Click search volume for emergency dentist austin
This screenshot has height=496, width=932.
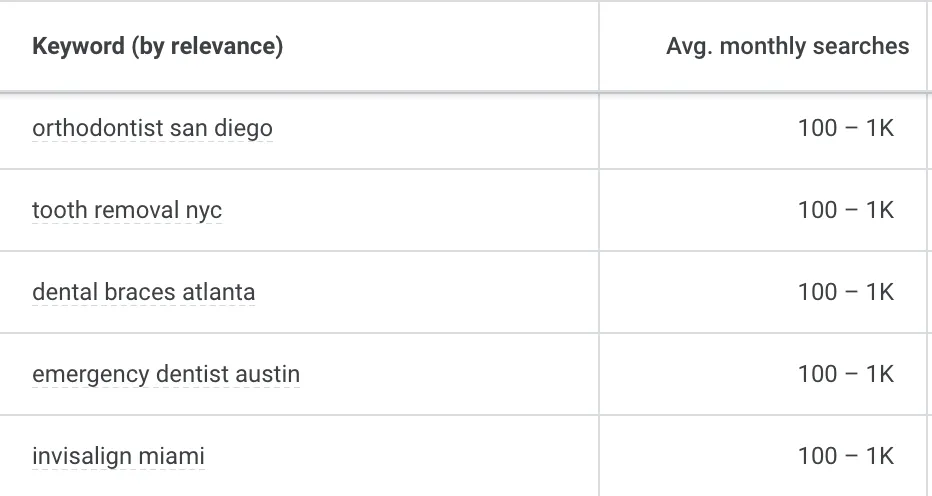pyautogui.click(x=845, y=375)
